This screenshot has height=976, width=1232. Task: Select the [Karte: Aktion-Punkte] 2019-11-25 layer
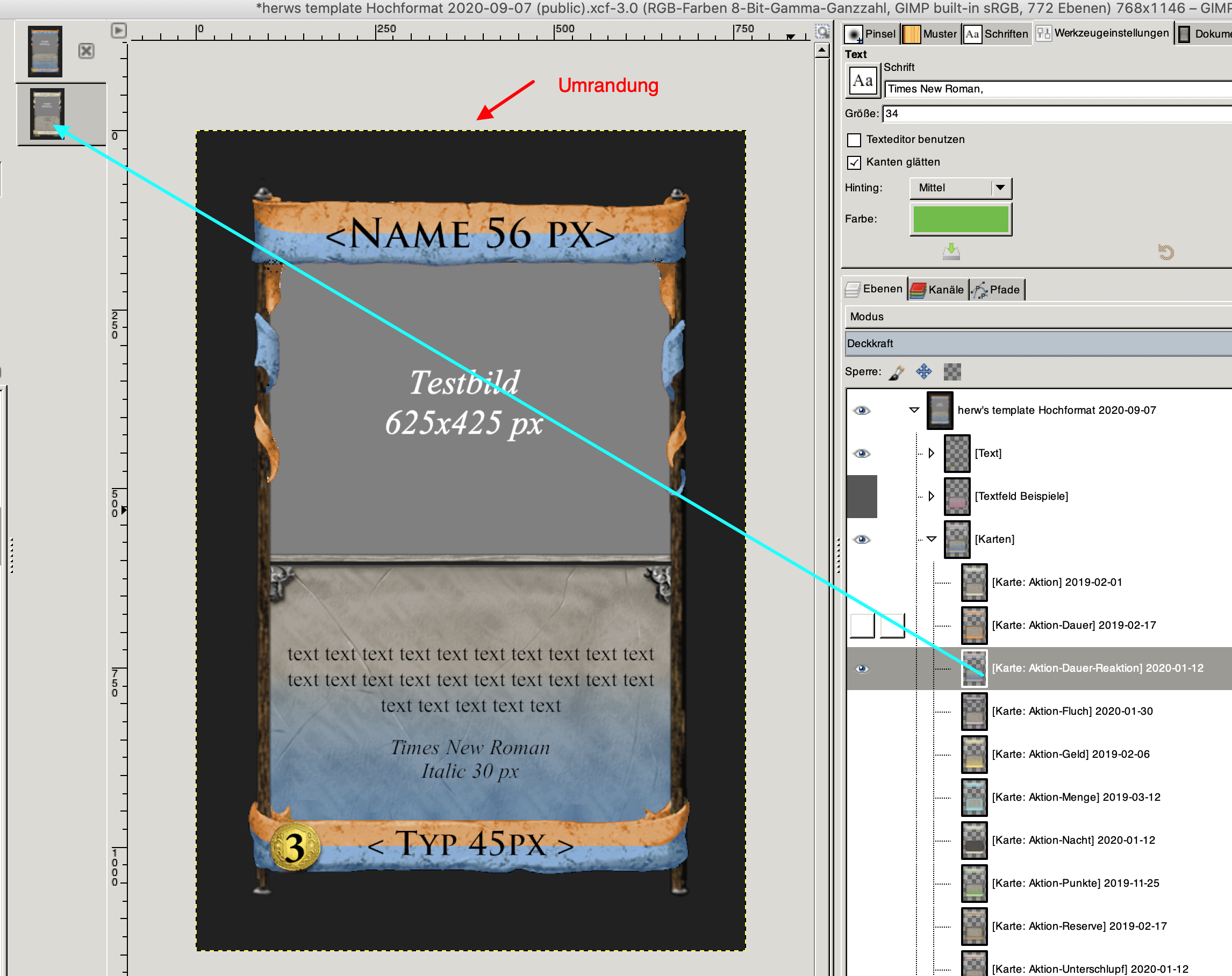pyautogui.click(x=1076, y=884)
